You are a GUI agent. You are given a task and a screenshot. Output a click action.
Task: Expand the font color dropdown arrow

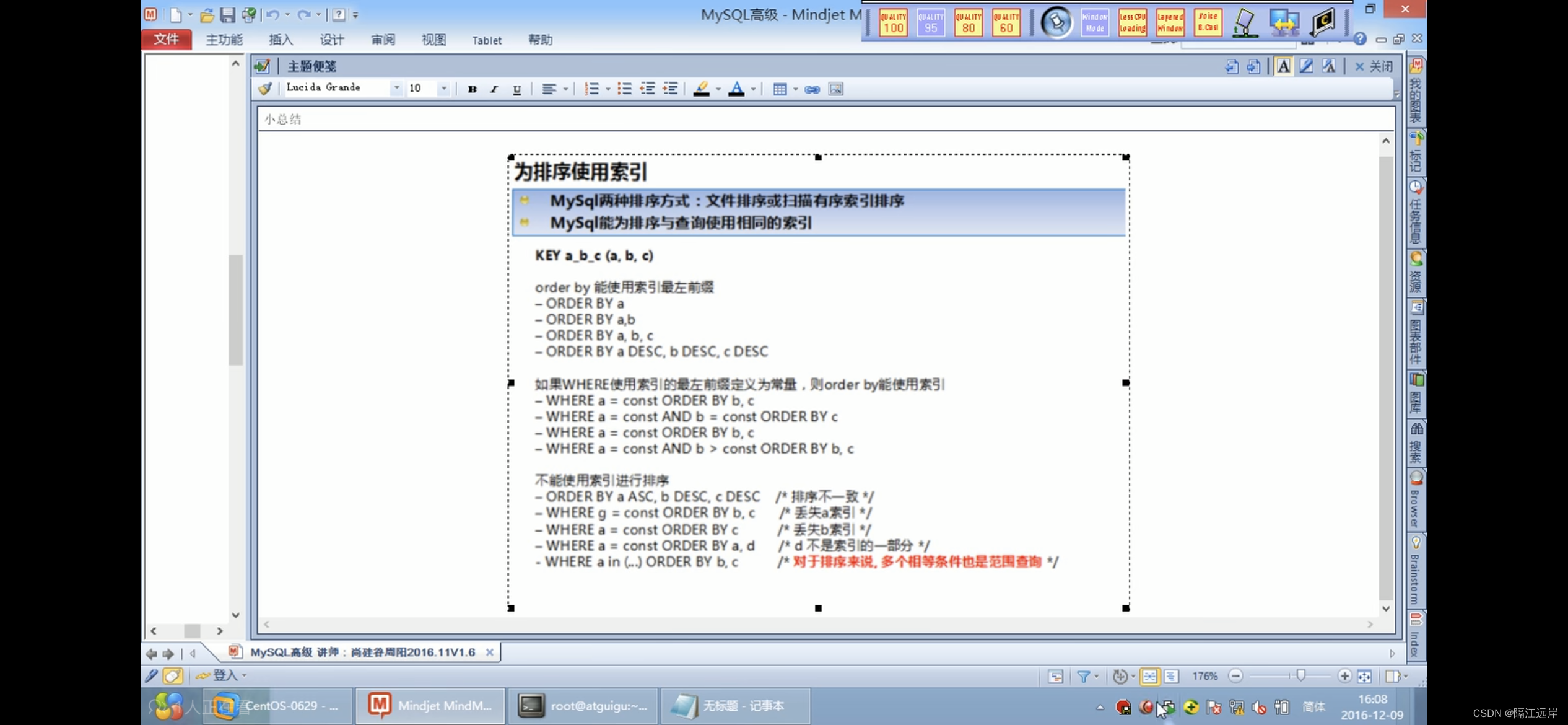[x=753, y=89]
